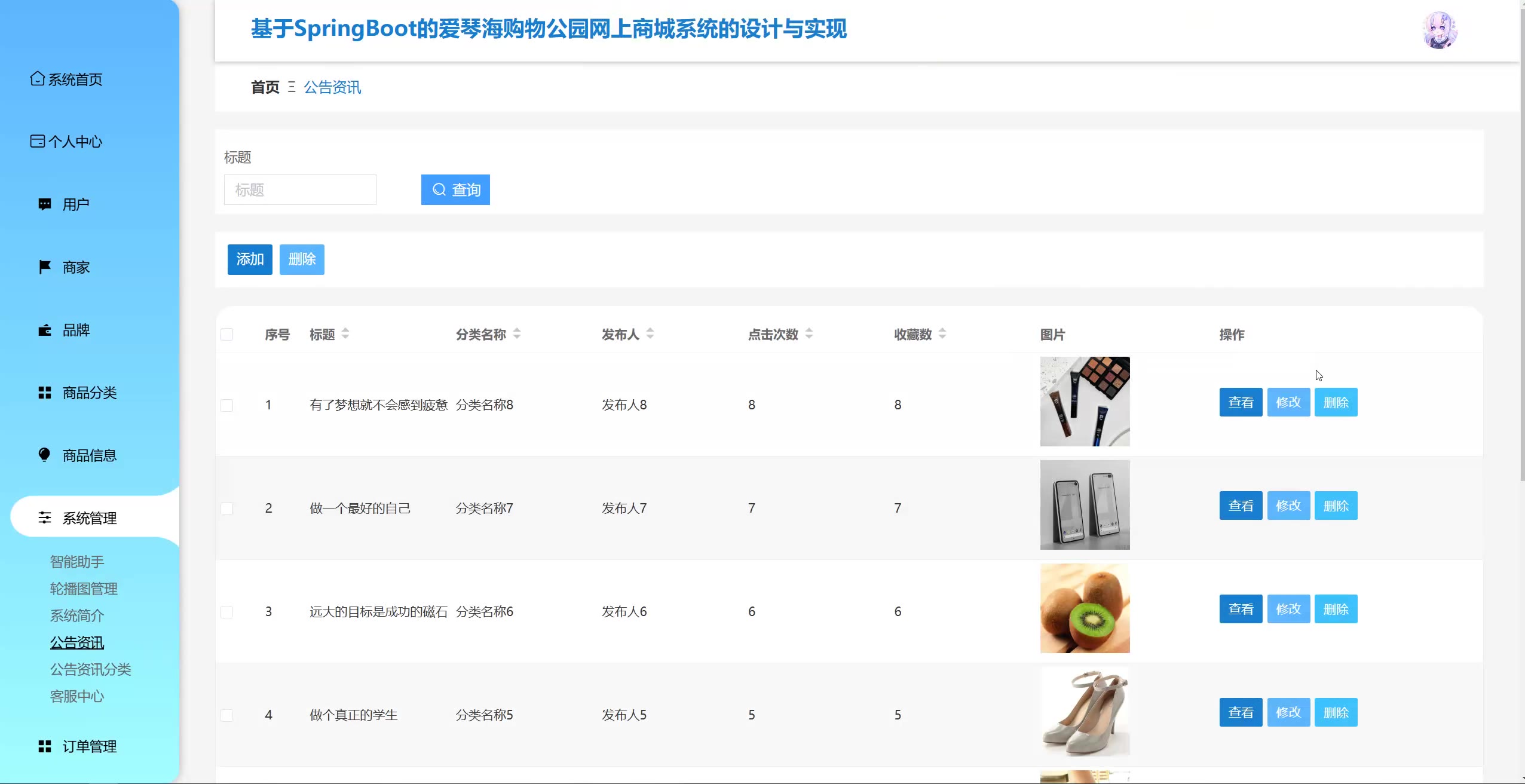This screenshot has height=784, width=1525.
Task: Click the wallet icon beside 品牌
Action: point(45,330)
